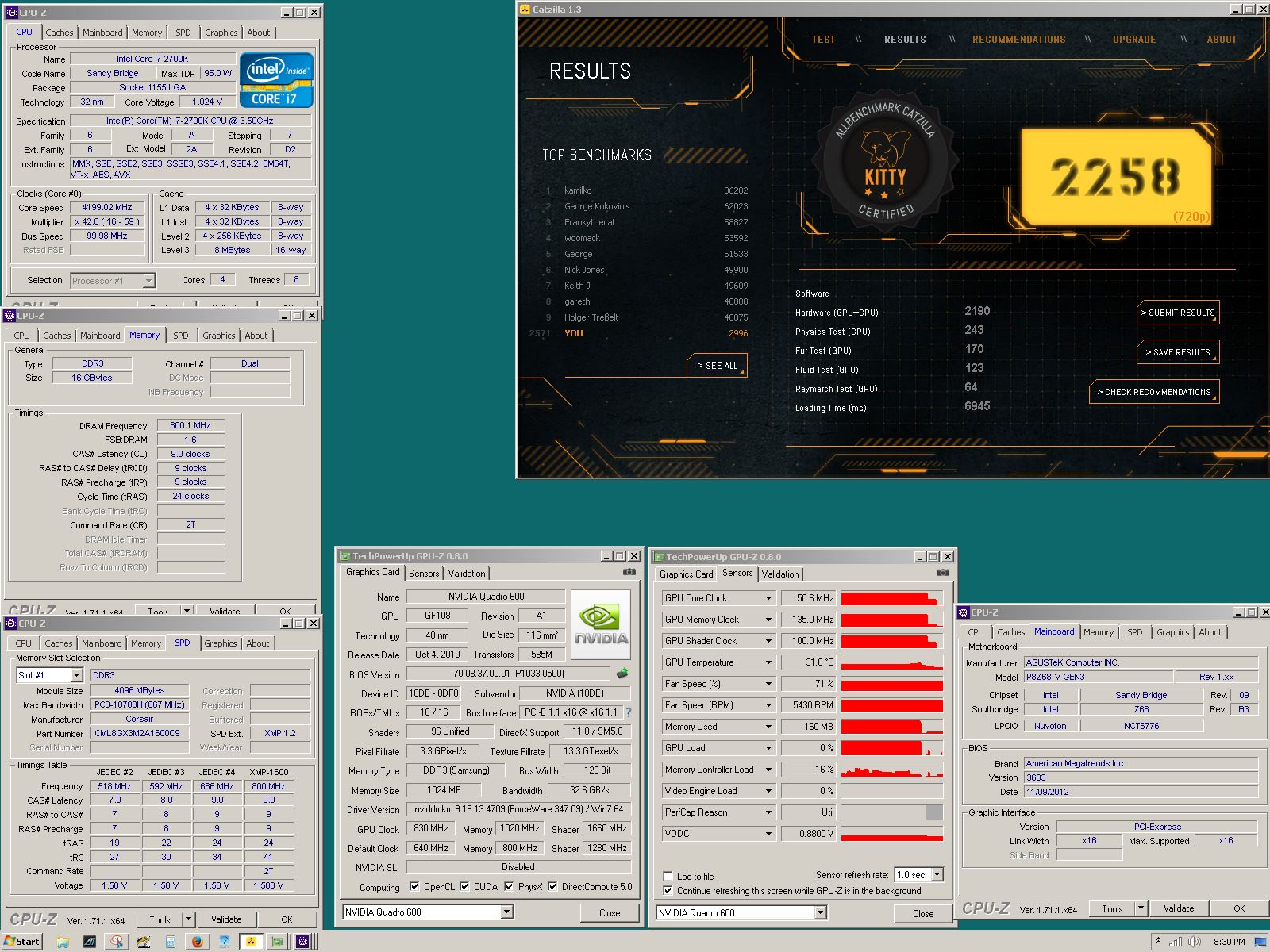This screenshot has width=1270, height=952.
Task: Click SAVE RESULTS in Catzilla
Action: pyautogui.click(x=1178, y=352)
